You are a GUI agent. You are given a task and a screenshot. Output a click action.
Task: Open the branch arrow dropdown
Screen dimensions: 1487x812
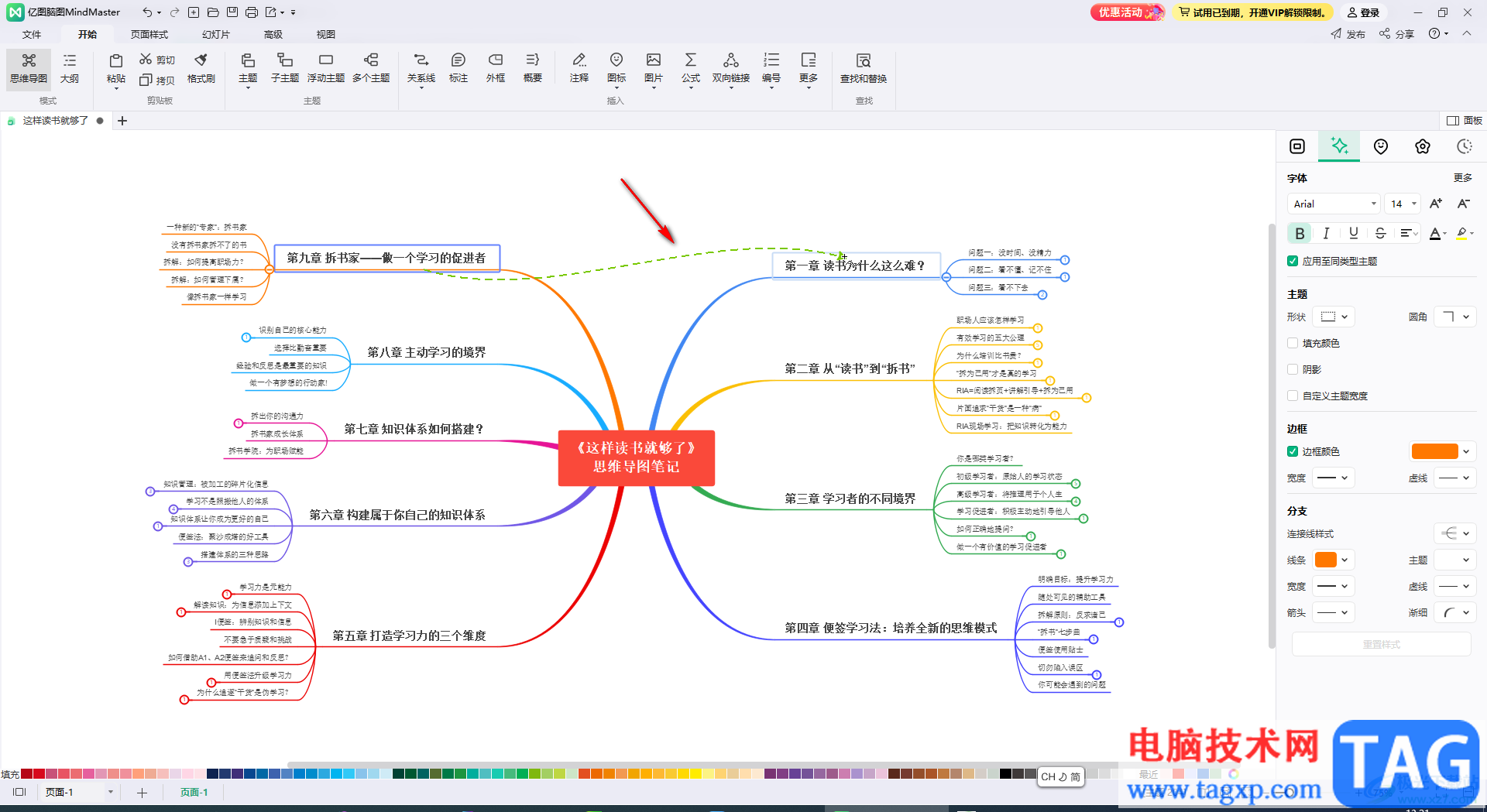(x=1334, y=612)
